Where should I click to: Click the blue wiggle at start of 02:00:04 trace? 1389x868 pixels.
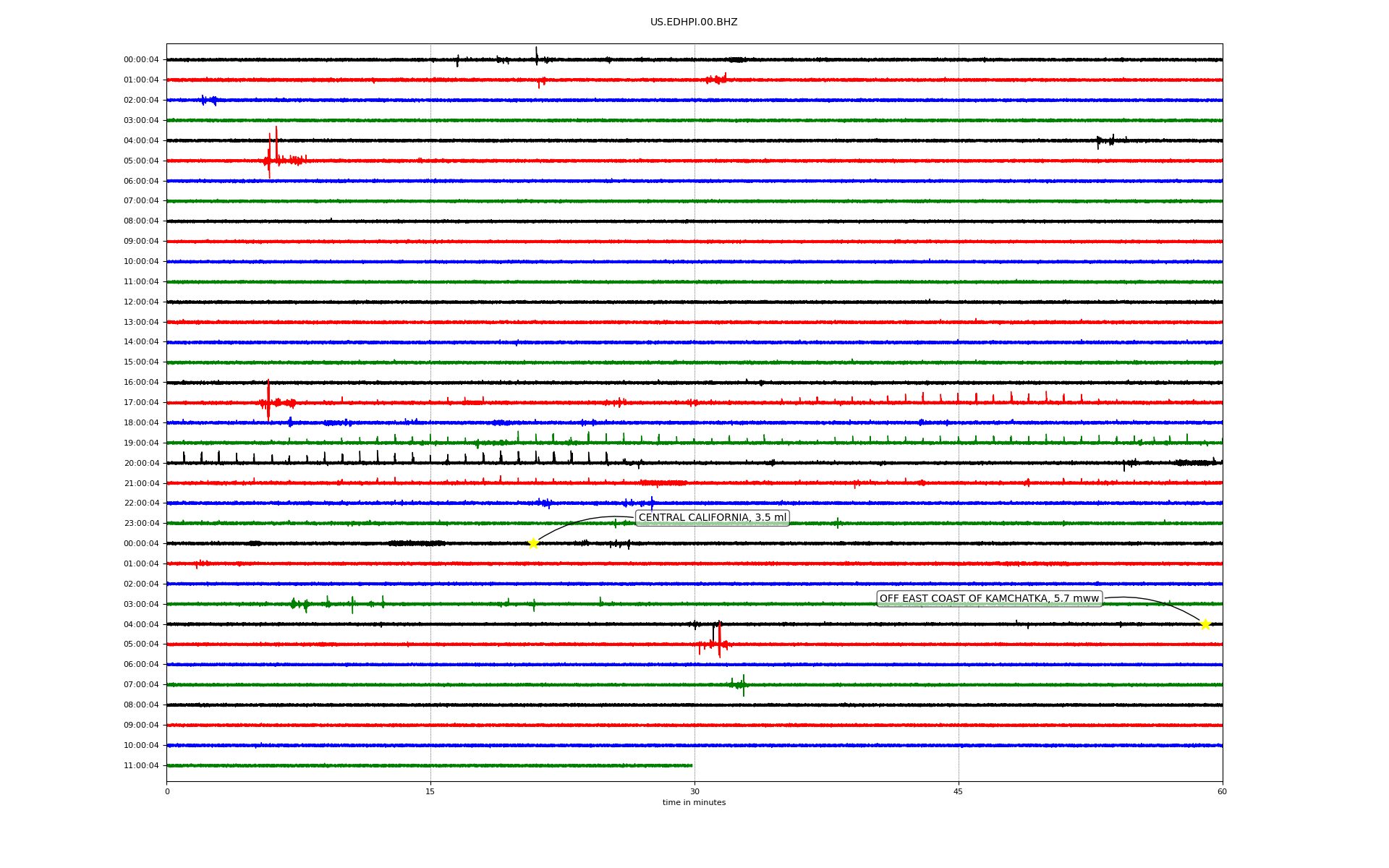coord(208,100)
